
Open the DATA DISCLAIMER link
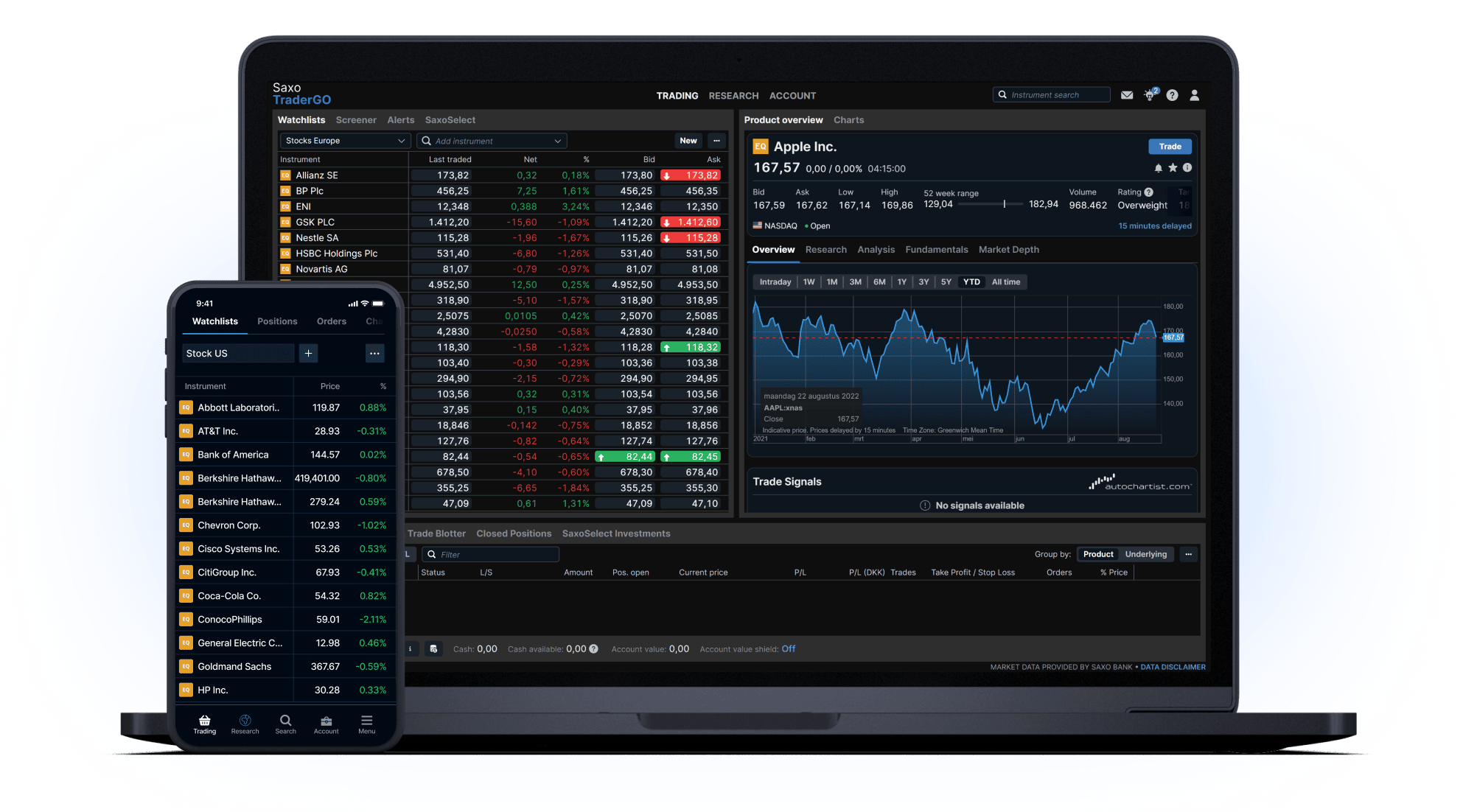point(1173,667)
